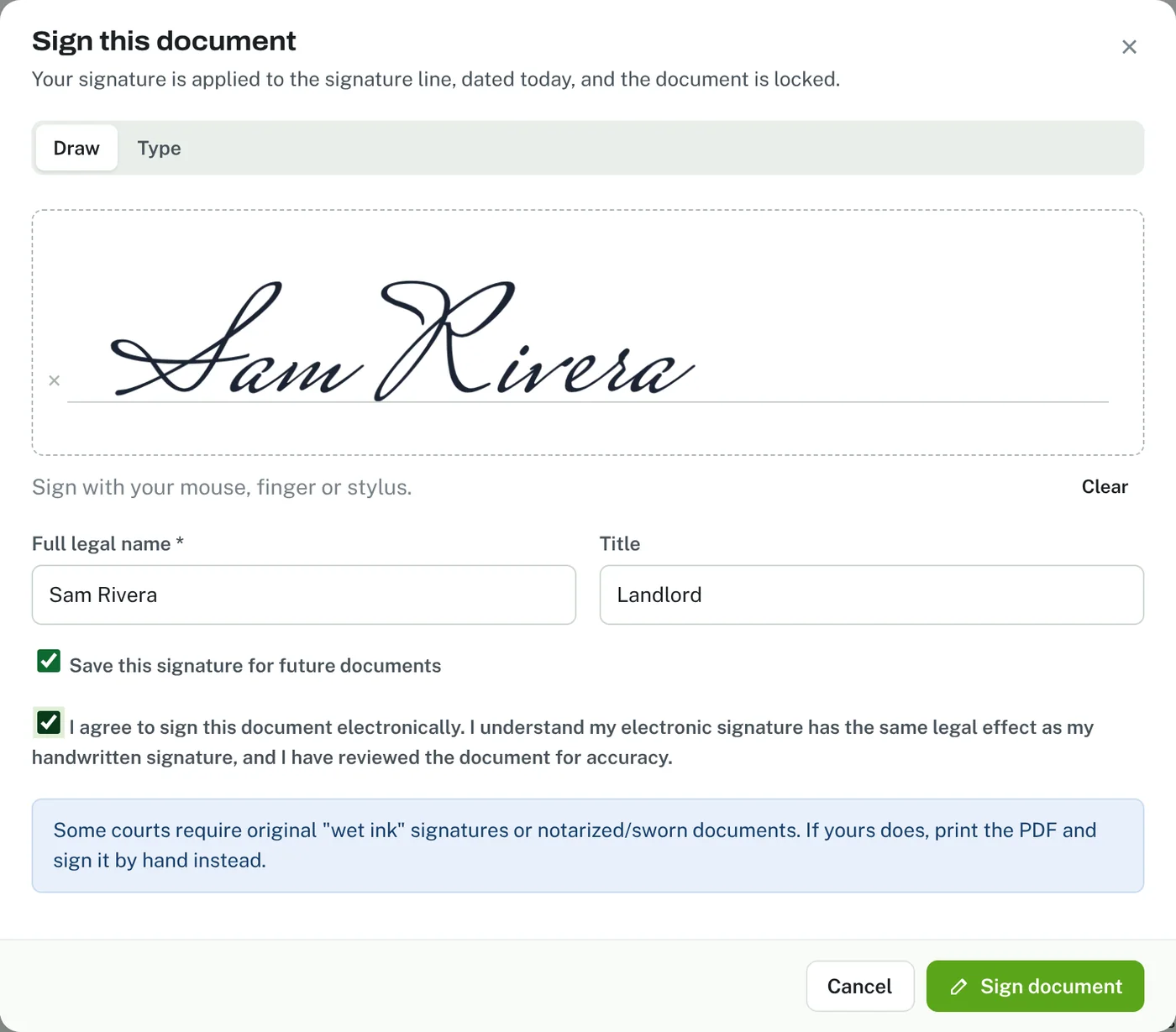
Task: Switch to the Draw tab
Action: (76, 148)
